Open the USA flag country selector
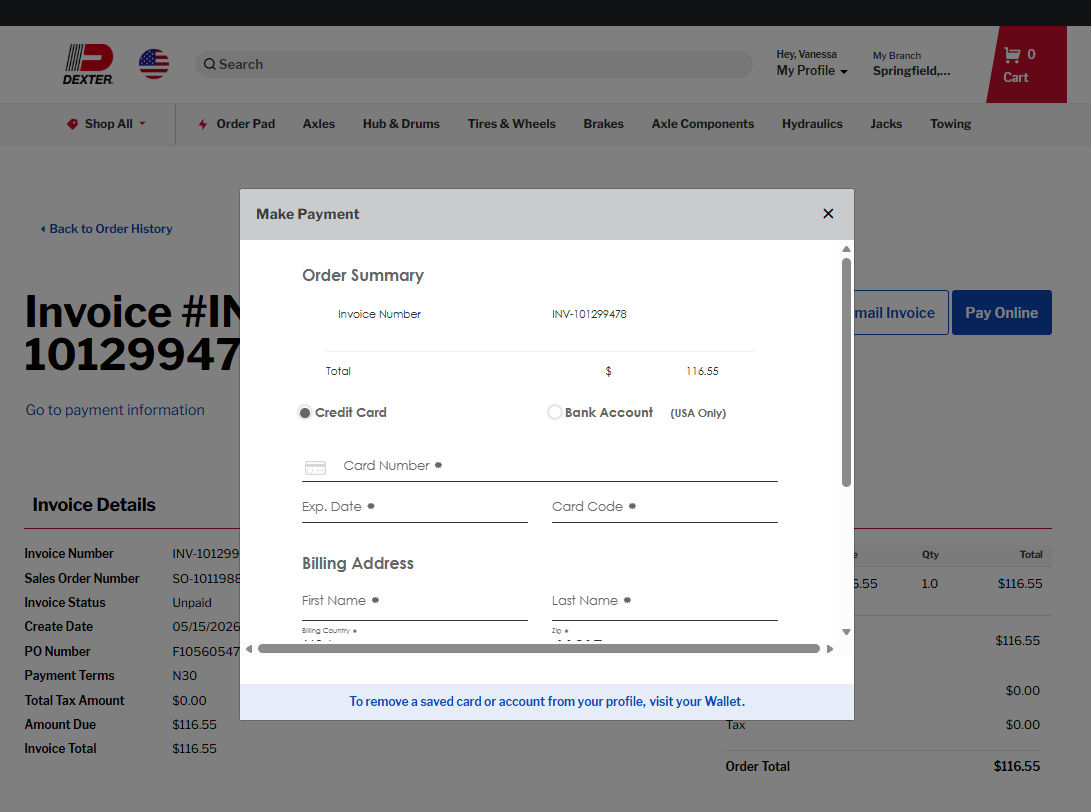The height and width of the screenshot is (812, 1091). click(154, 64)
